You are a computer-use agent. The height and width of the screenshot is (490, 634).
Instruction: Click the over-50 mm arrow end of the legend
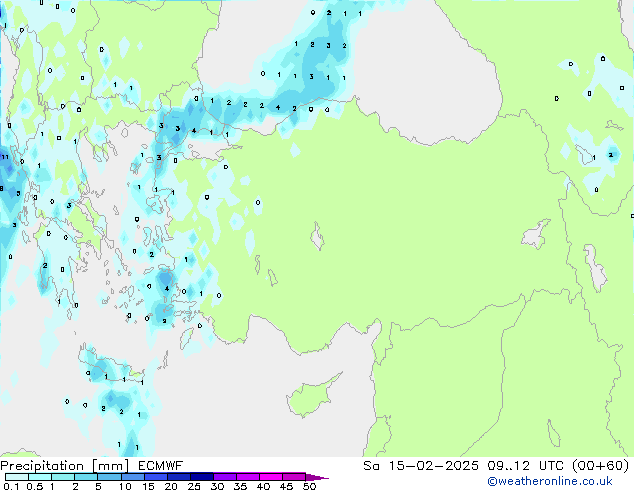317,477
